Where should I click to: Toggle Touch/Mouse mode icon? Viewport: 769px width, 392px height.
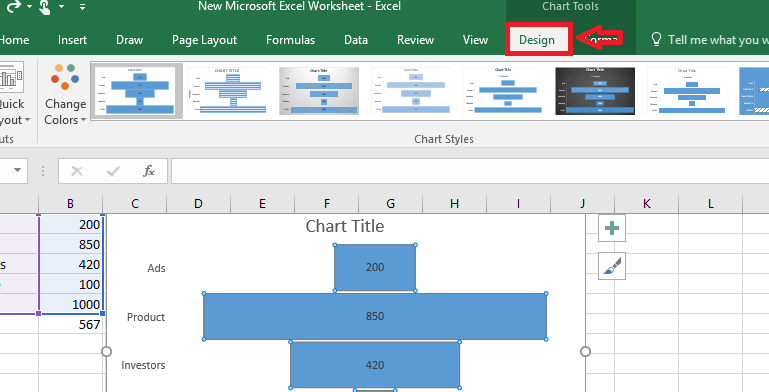coord(45,7)
